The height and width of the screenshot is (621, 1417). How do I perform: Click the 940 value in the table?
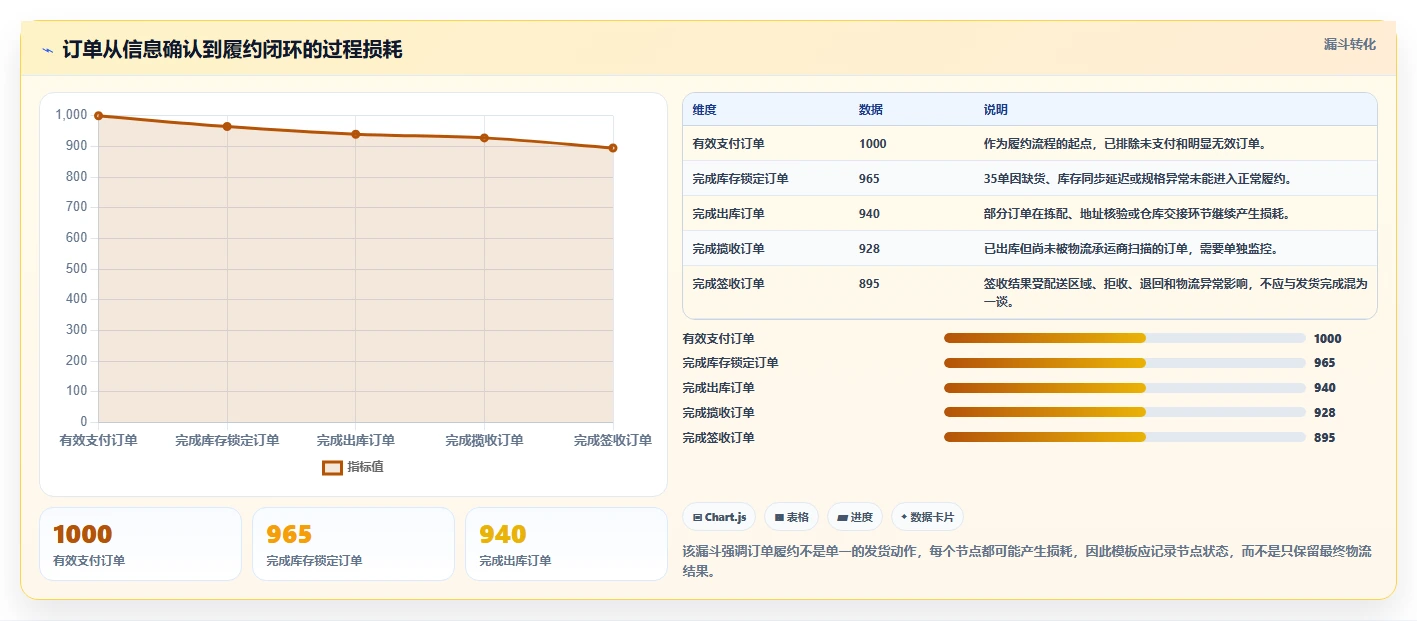869,214
